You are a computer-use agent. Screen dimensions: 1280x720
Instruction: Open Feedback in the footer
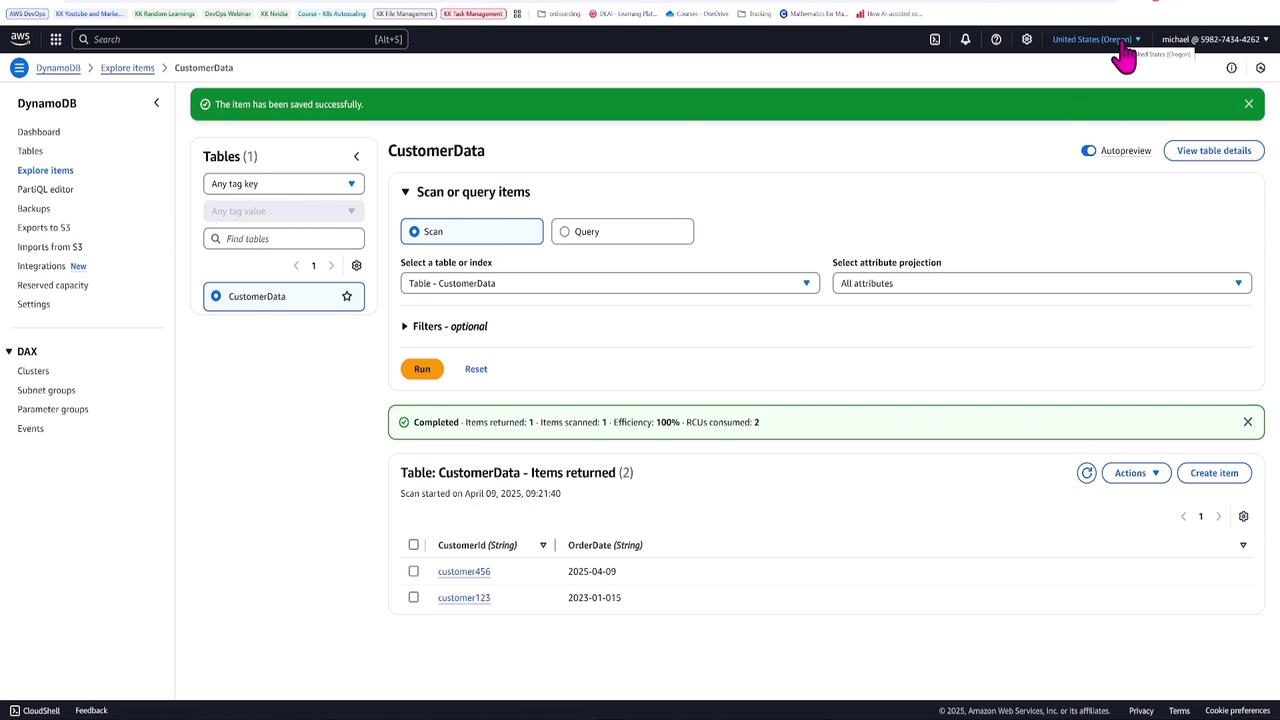pyautogui.click(x=91, y=710)
